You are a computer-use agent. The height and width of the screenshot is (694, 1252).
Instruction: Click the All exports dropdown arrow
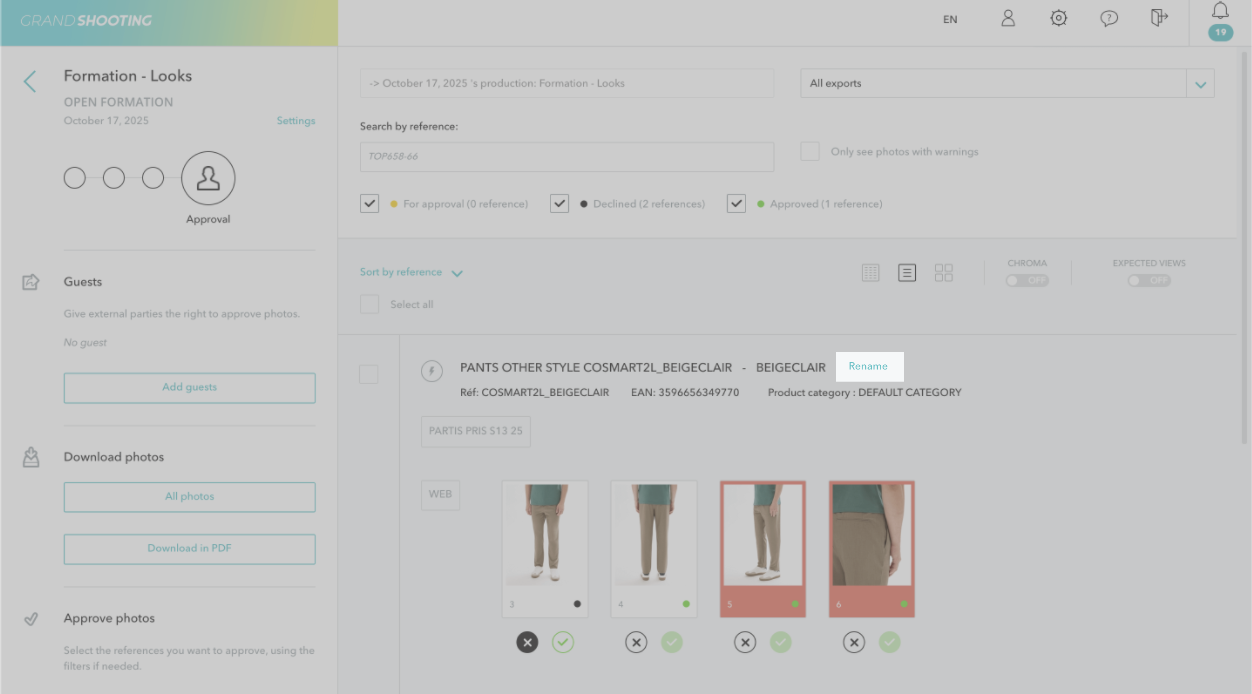[x=1200, y=84]
